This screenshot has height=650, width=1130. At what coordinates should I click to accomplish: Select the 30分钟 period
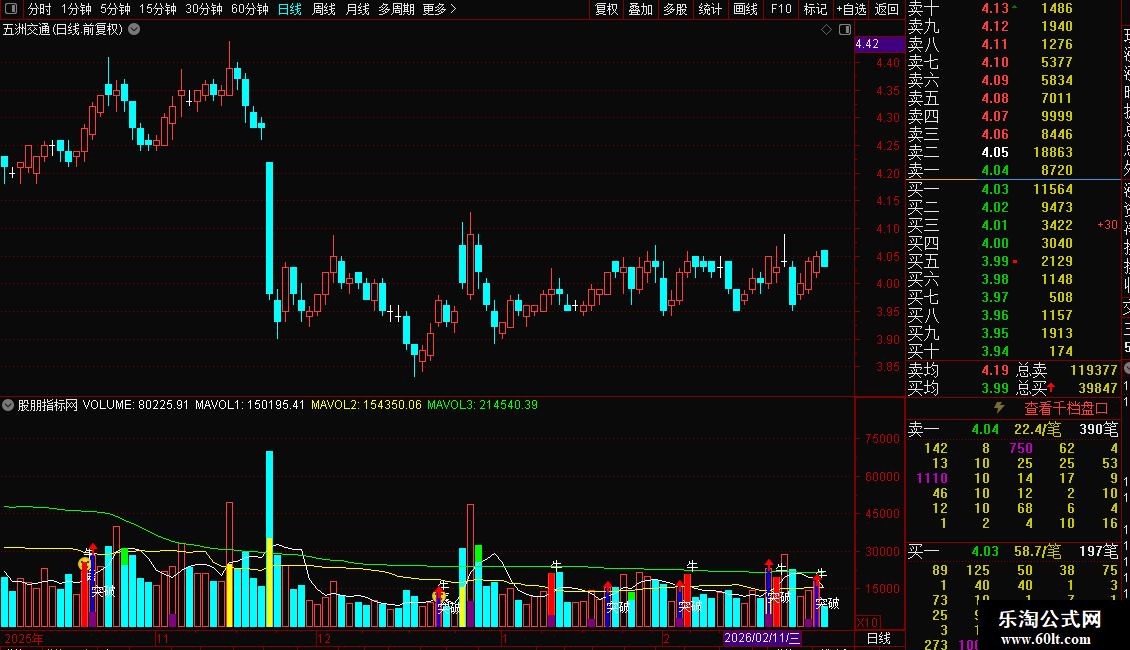point(203,9)
